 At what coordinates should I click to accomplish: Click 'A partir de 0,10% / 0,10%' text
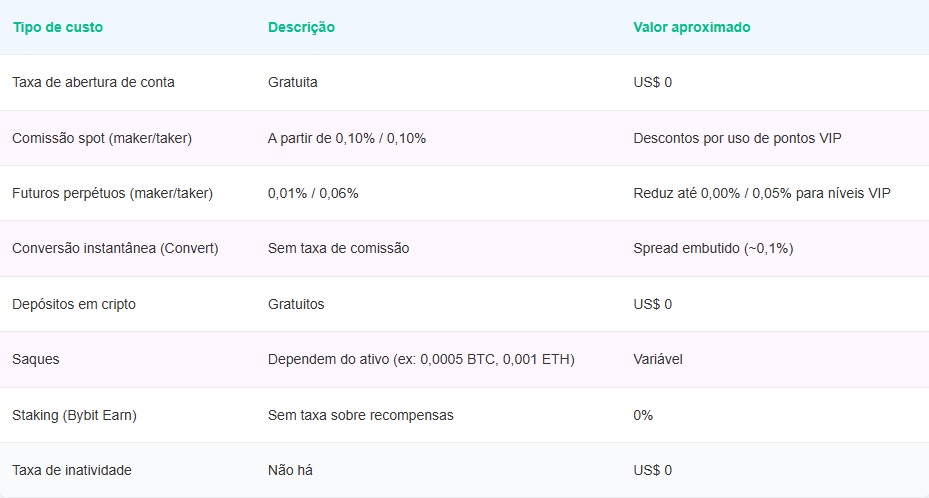[x=347, y=138]
